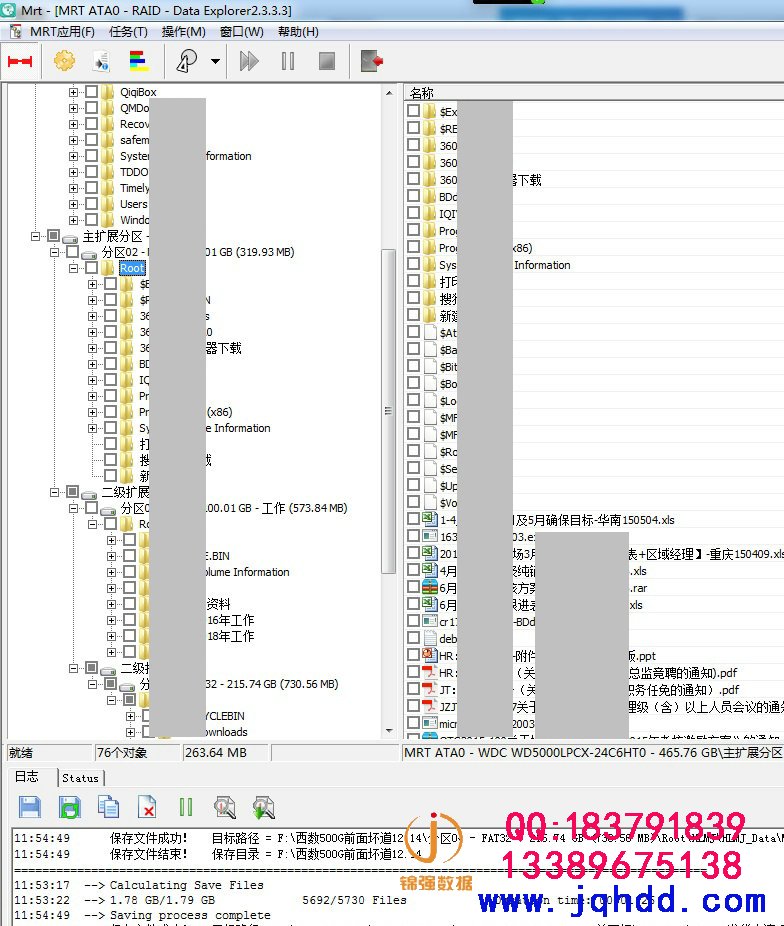Click scroll-up arrow of tree panel scrollbar
This screenshot has width=784, height=926.
click(x=389, y=93)
